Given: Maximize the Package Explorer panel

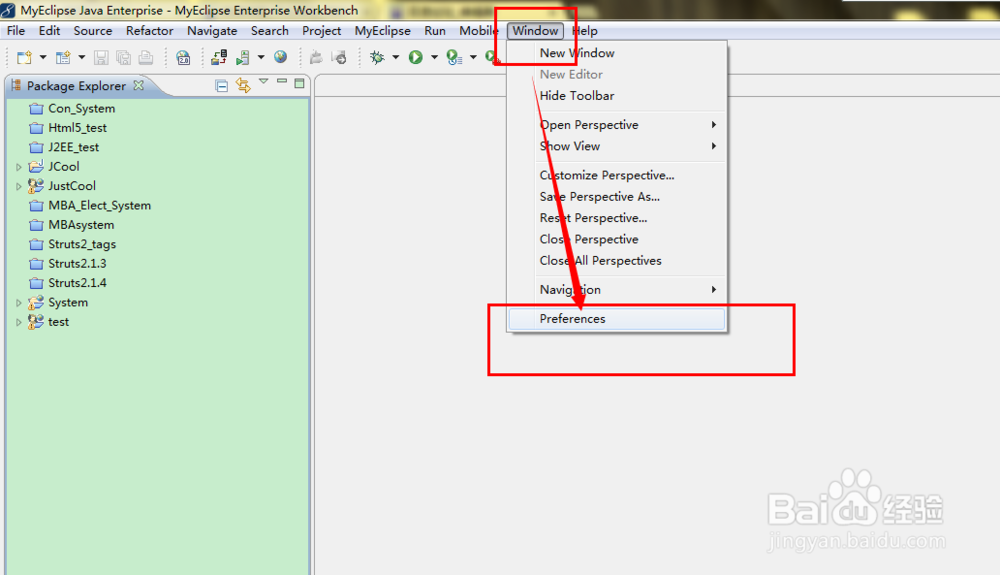Looking at the screenshot, I should click(x=299, y=83).
